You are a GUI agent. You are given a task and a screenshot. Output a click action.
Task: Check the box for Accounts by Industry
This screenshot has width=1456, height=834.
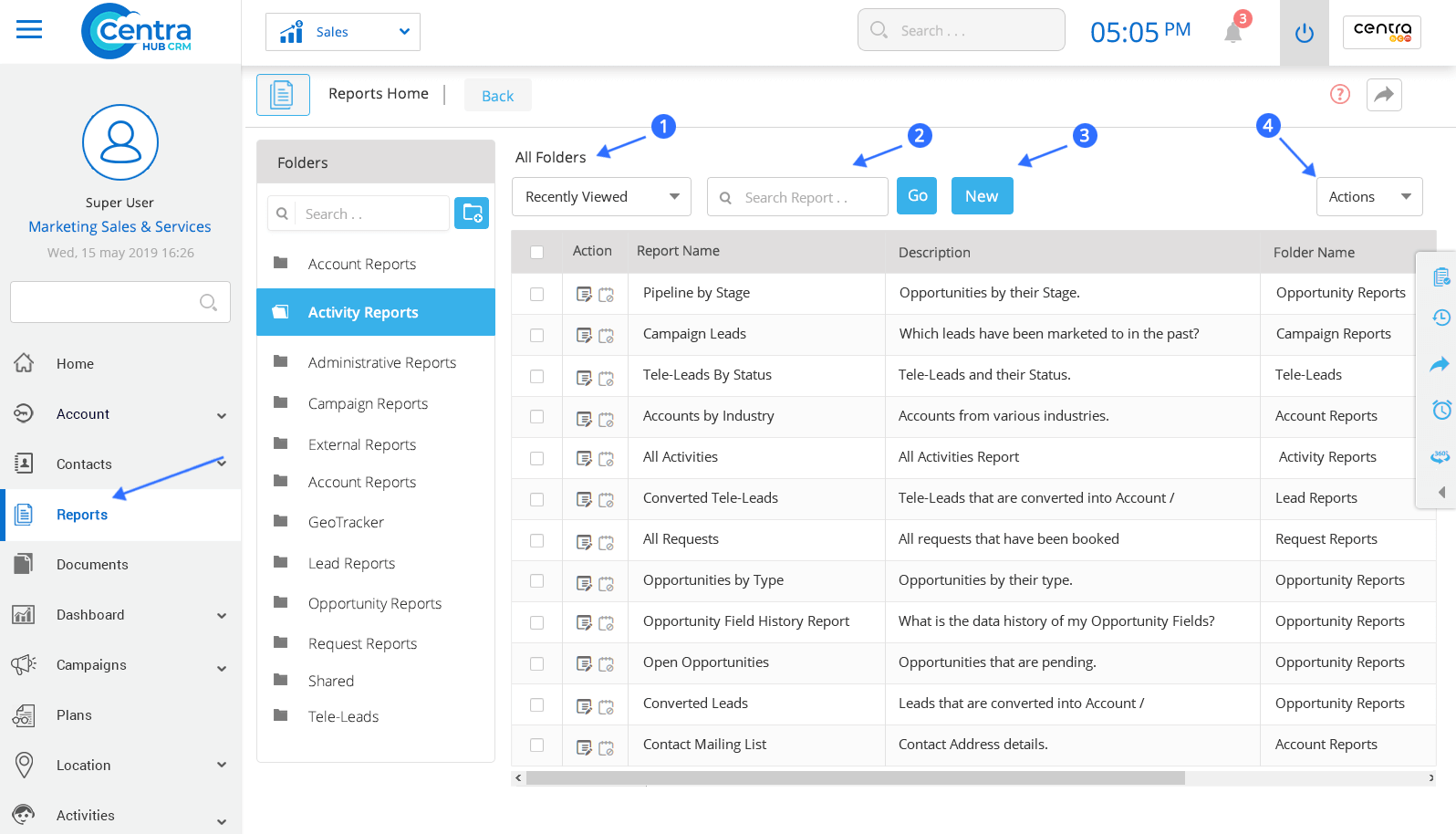tap(536, 417)
